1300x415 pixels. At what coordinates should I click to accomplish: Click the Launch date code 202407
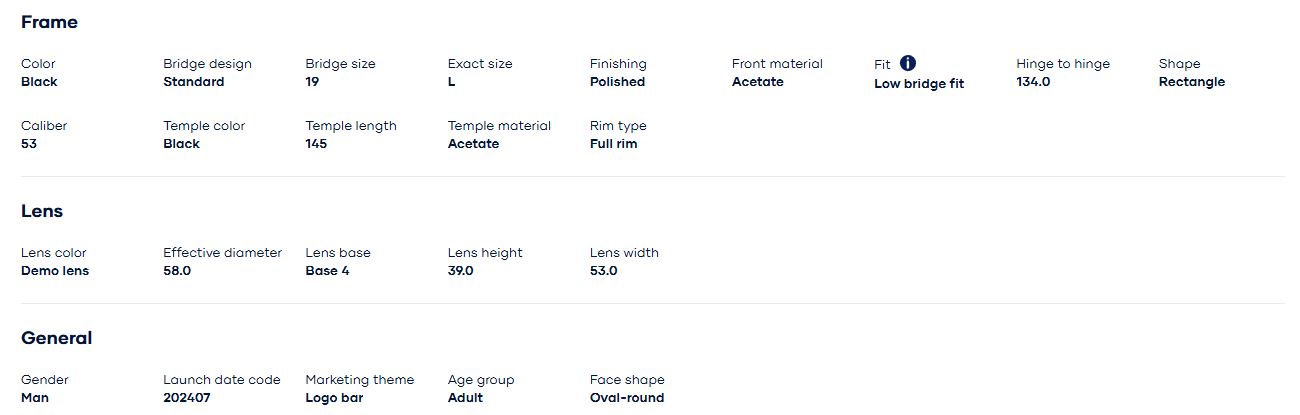point(187,398)
